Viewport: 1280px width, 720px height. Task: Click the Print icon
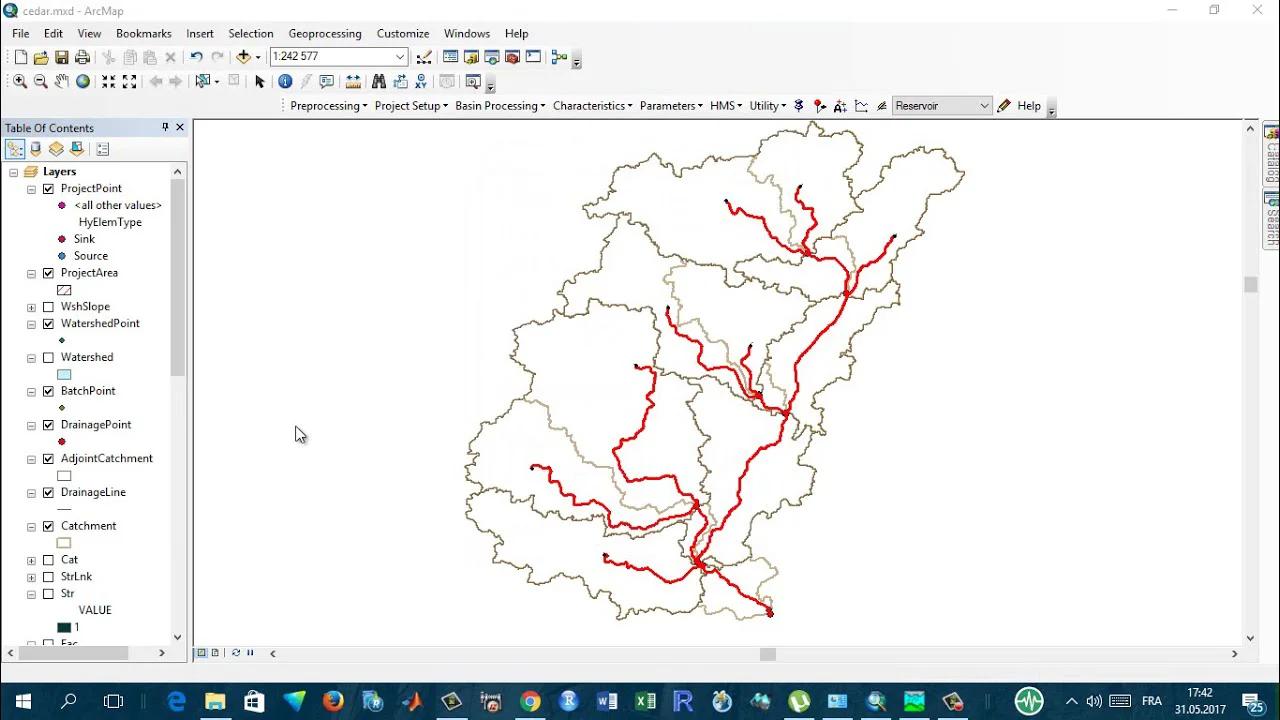(x=83, y=57)
